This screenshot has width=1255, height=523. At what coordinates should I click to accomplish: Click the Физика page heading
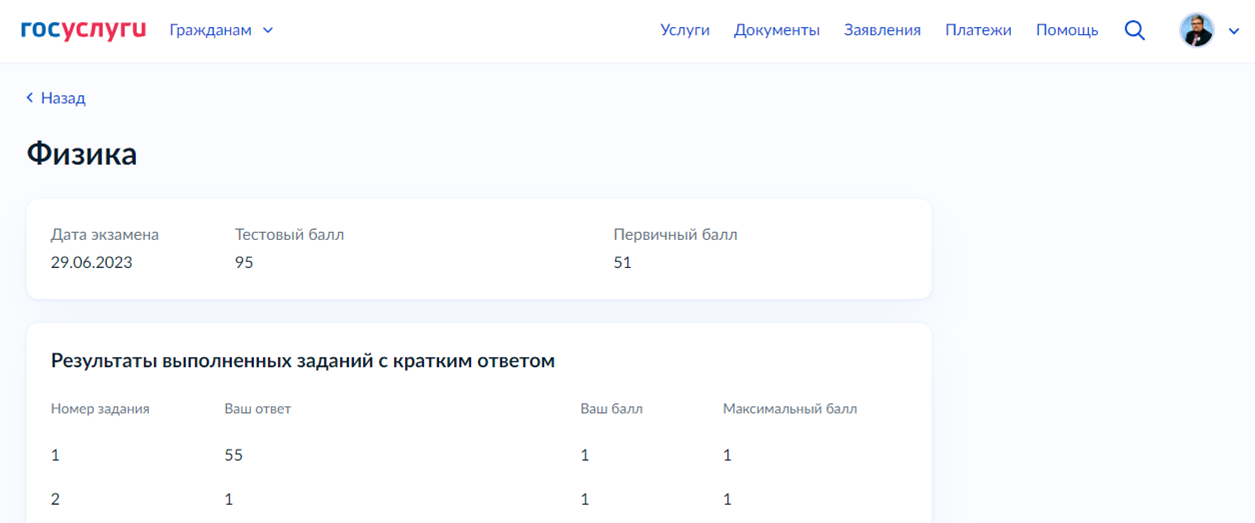pyautogui.click(x=82, y=154)
